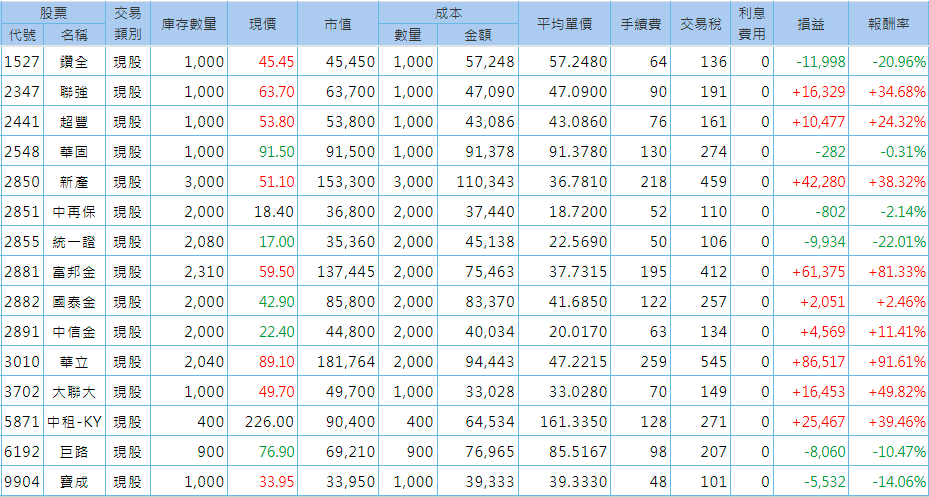Click cost amount 110,343

pyautogui.click(x=485, y=182)
